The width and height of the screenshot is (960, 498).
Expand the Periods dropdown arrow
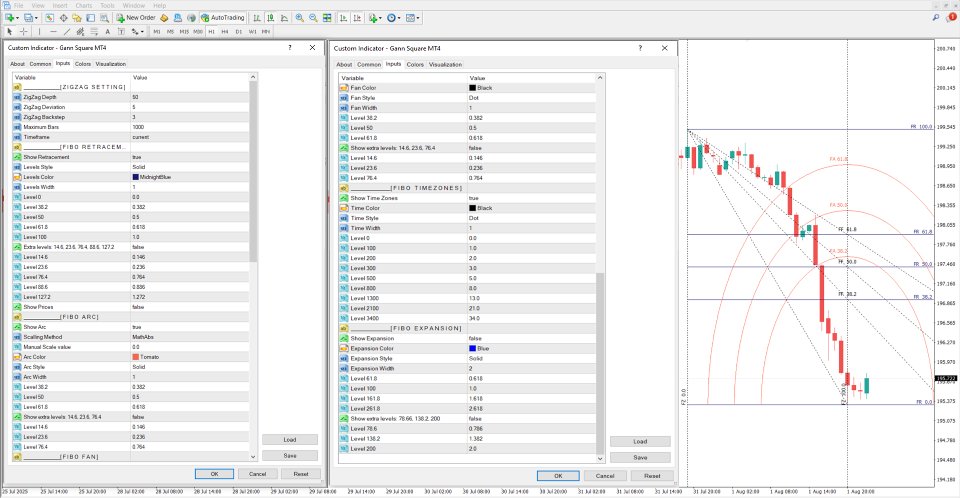pyautogui.click(x=399, y=18)
